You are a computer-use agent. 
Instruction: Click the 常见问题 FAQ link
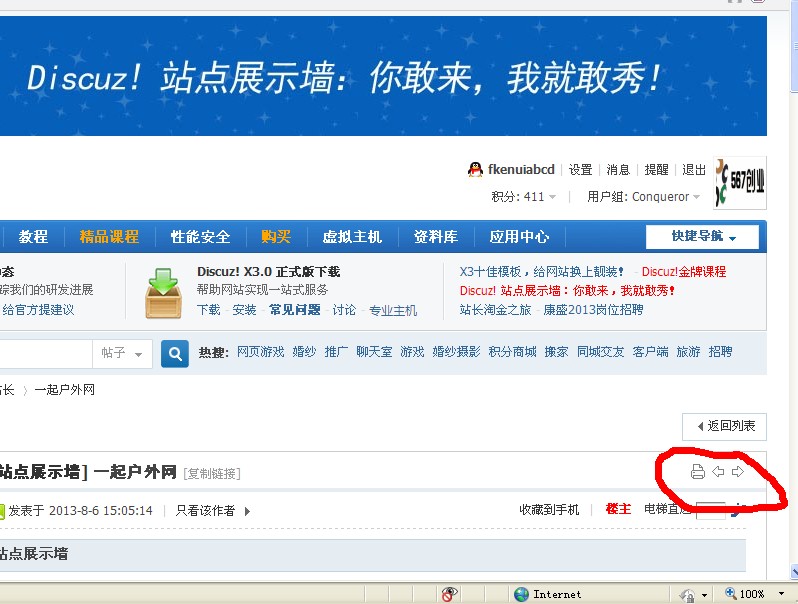click(x=295, y=310)
